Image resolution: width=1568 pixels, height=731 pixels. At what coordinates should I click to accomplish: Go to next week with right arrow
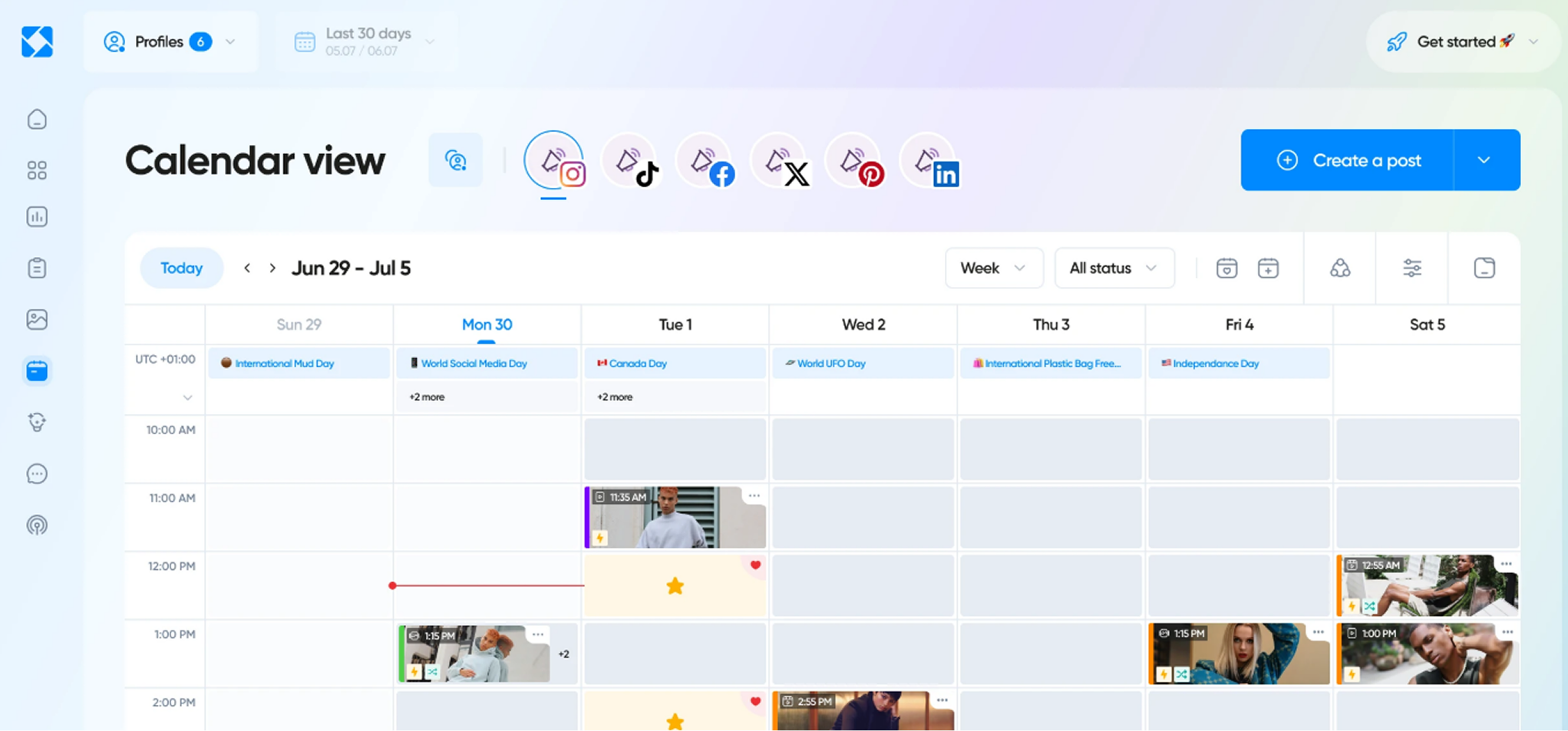[272, 268]
